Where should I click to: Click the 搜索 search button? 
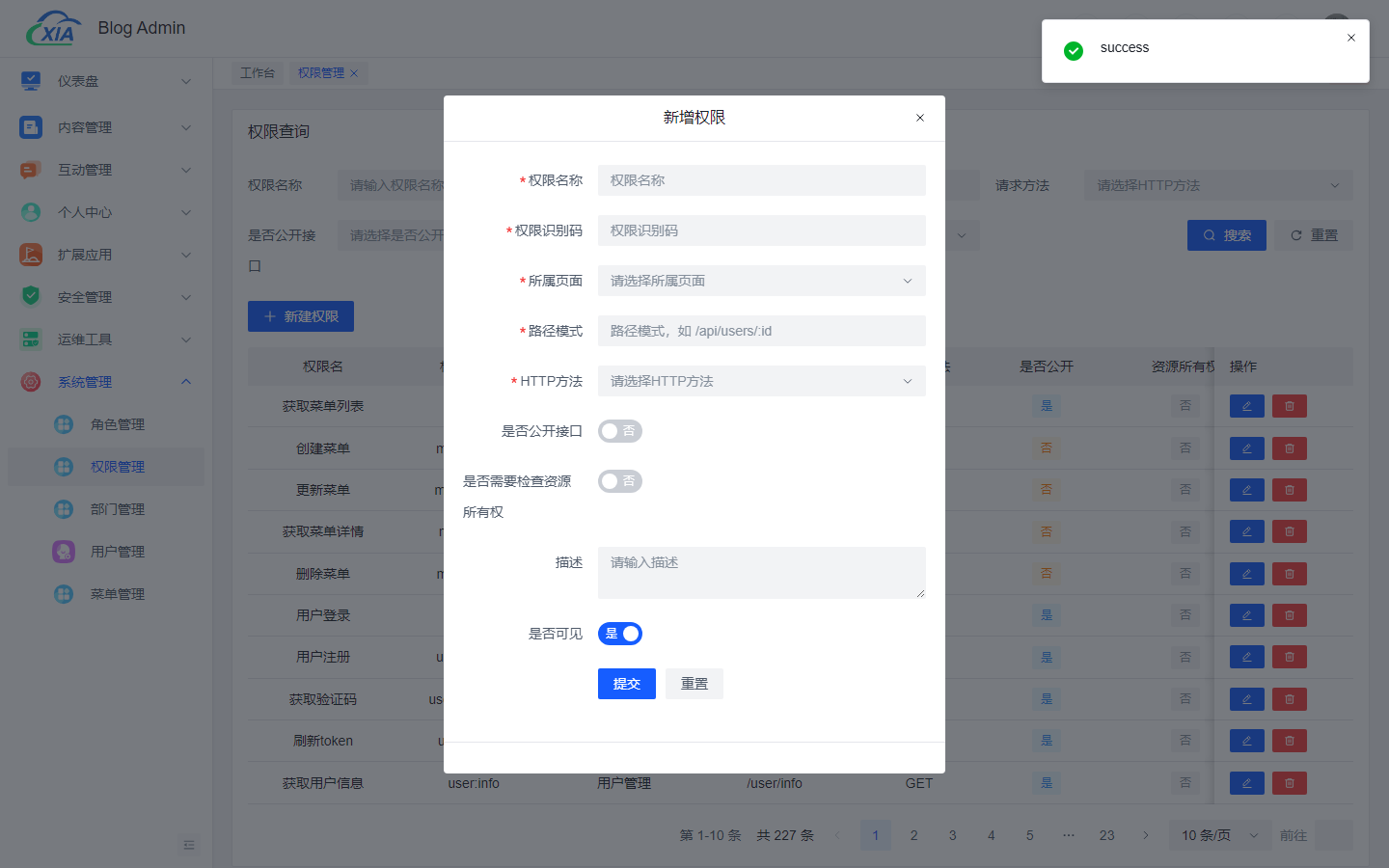point(1227,235)
